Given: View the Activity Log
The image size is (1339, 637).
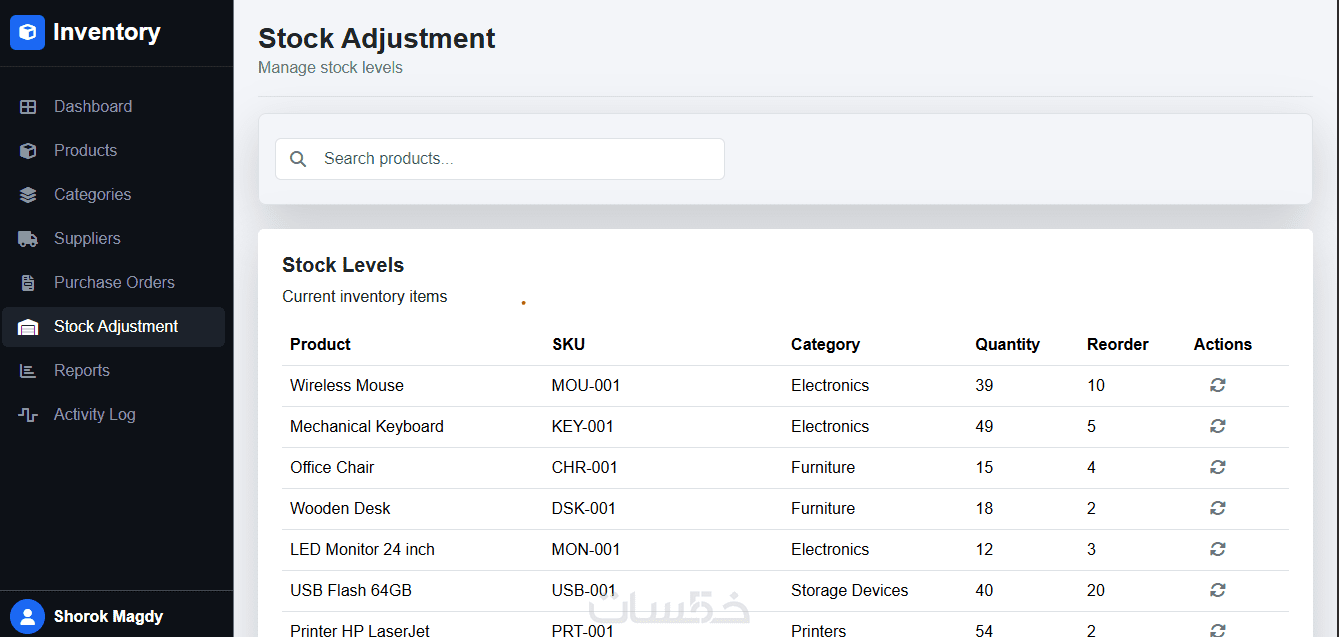Looking at the screenshot, I should (94, 415).
